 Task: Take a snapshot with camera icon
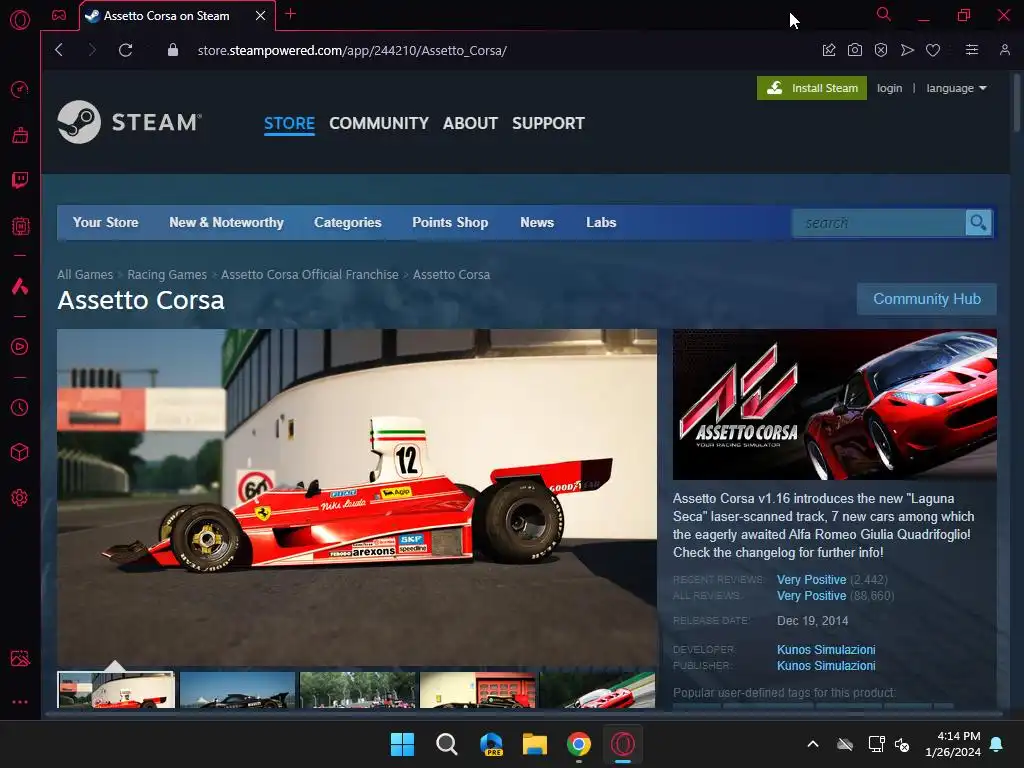tap(855, 50)
